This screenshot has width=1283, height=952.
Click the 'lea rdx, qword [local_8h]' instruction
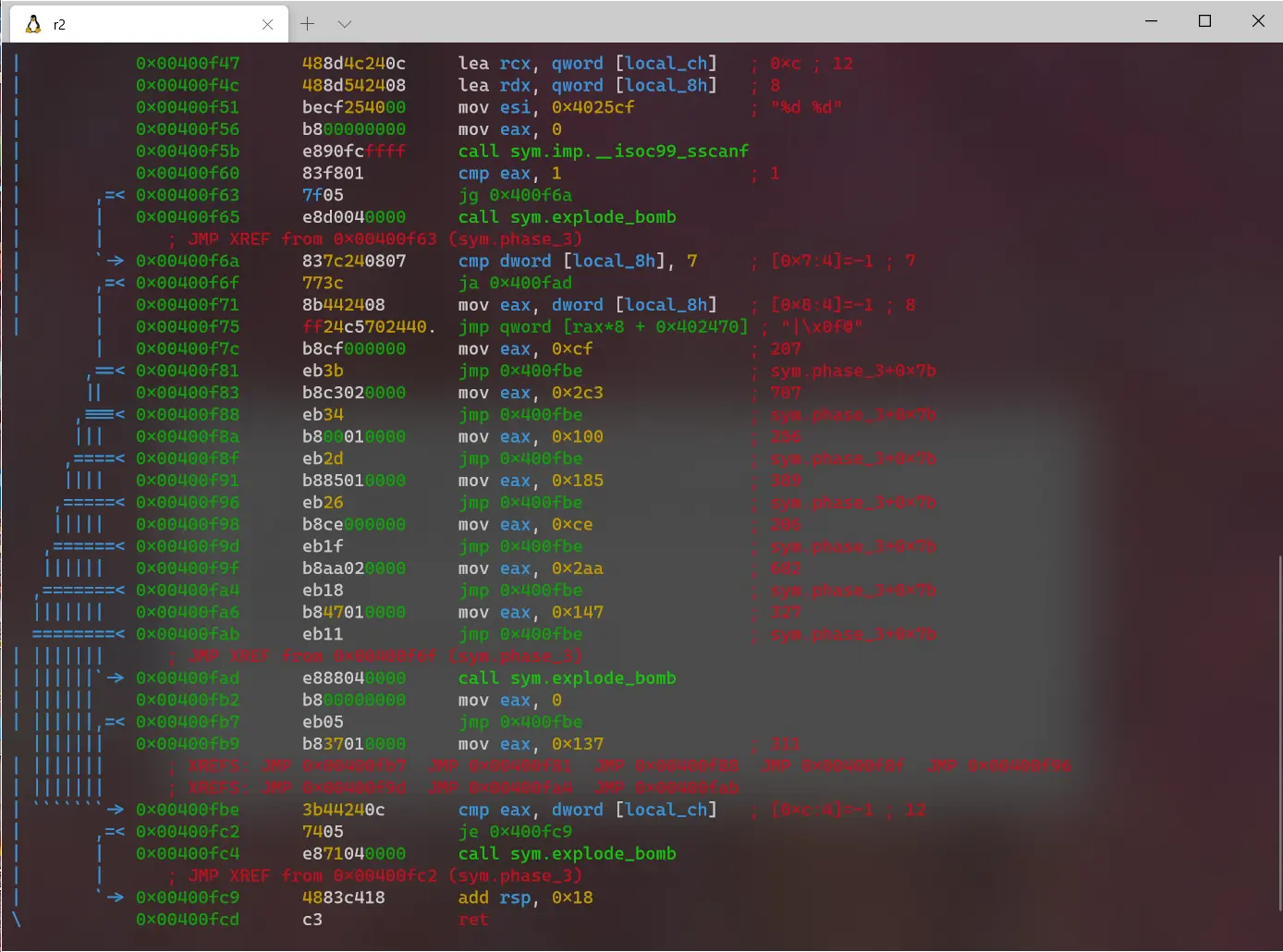[588, 86]
